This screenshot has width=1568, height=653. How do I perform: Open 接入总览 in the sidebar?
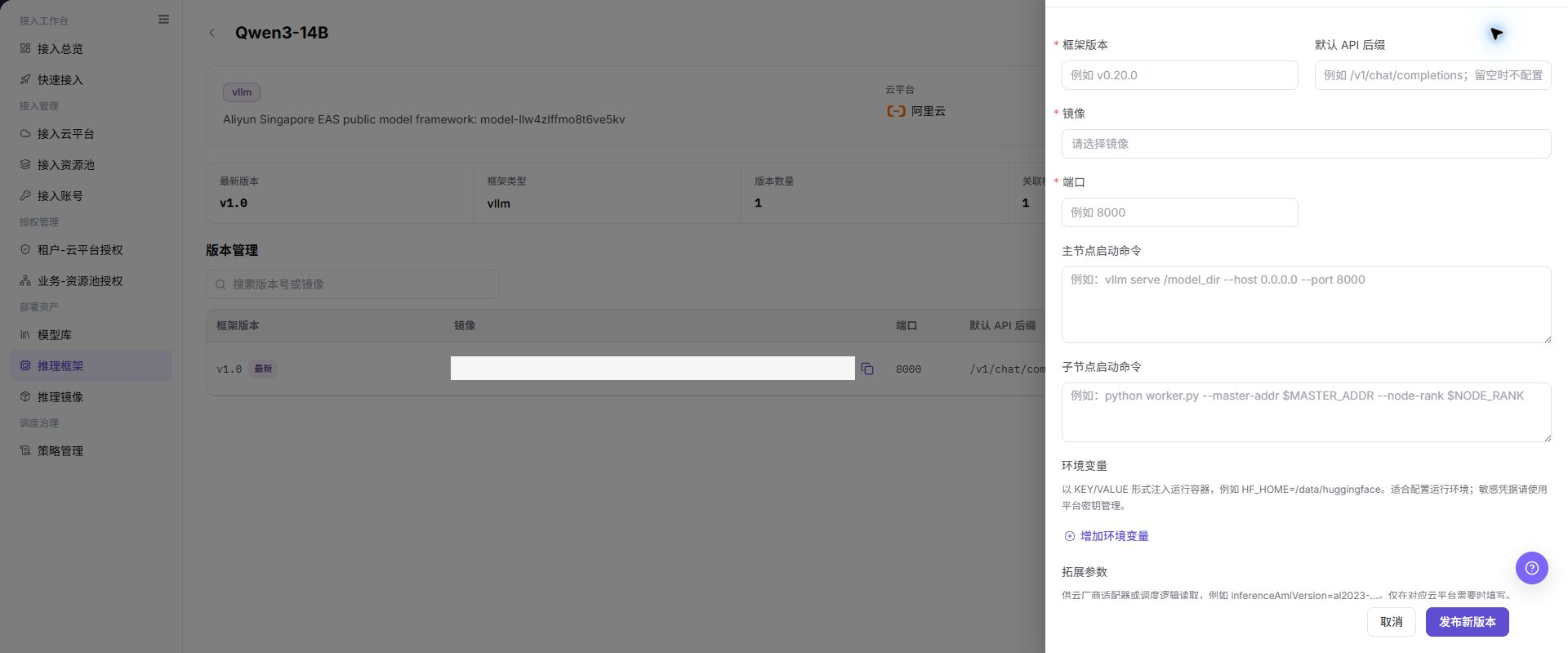[x=91, y=49]
